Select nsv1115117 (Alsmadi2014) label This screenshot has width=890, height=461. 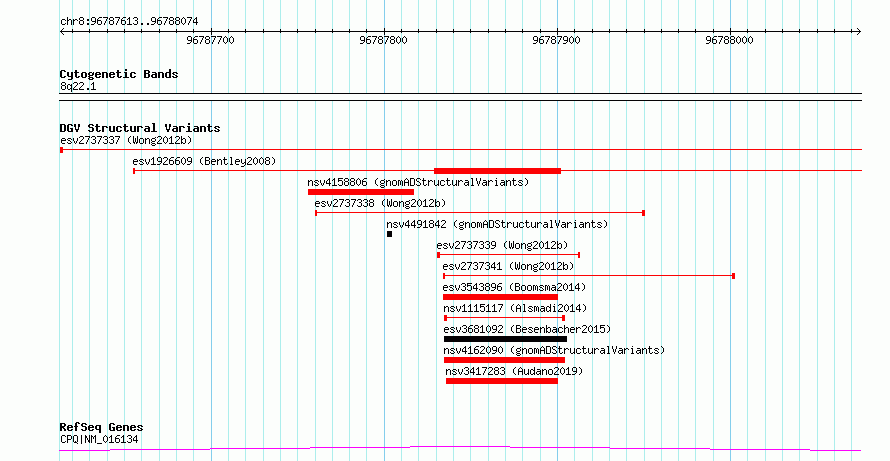point(515,308)
